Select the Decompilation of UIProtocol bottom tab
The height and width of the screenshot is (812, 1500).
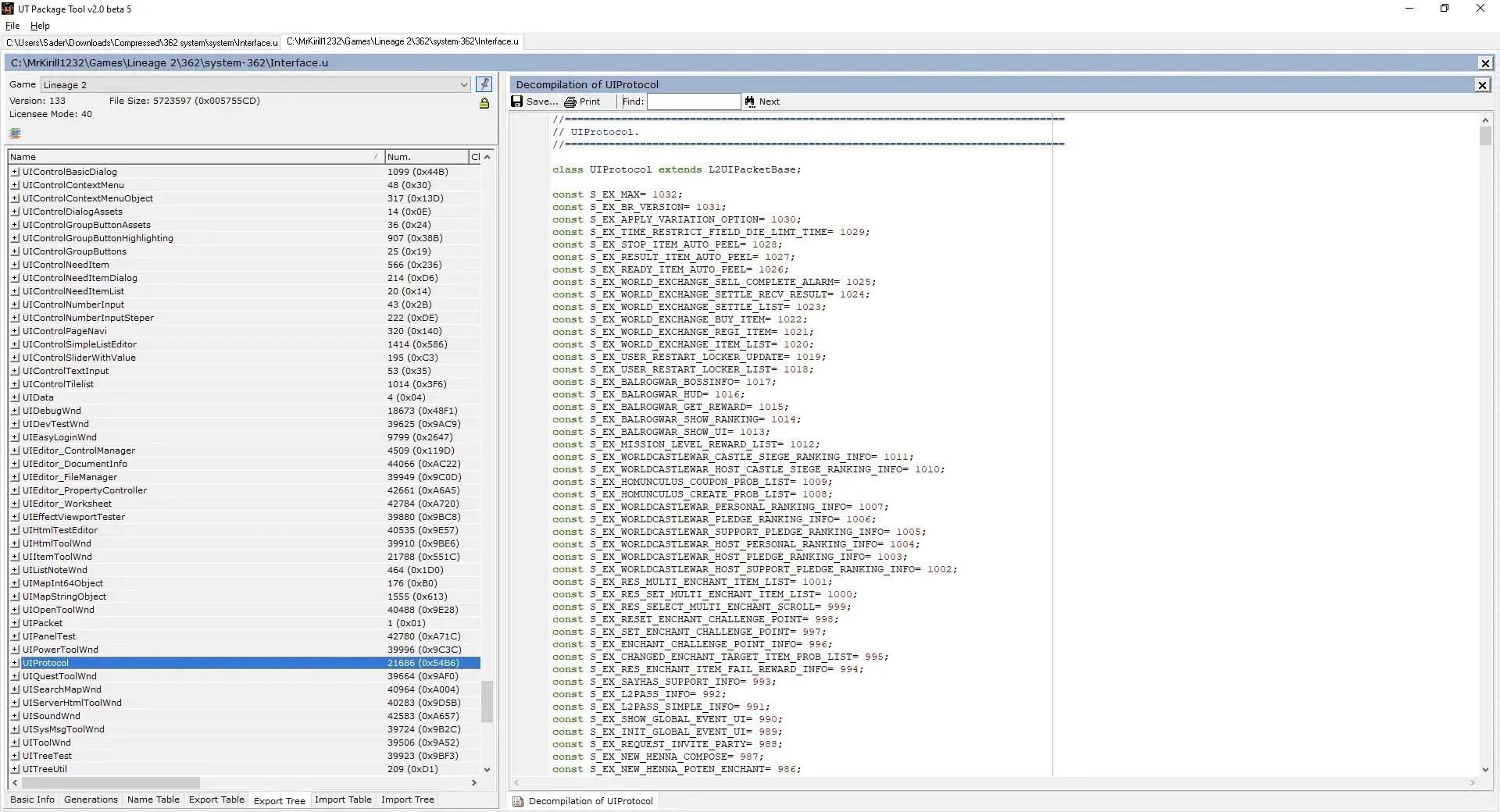coord(584,801)
